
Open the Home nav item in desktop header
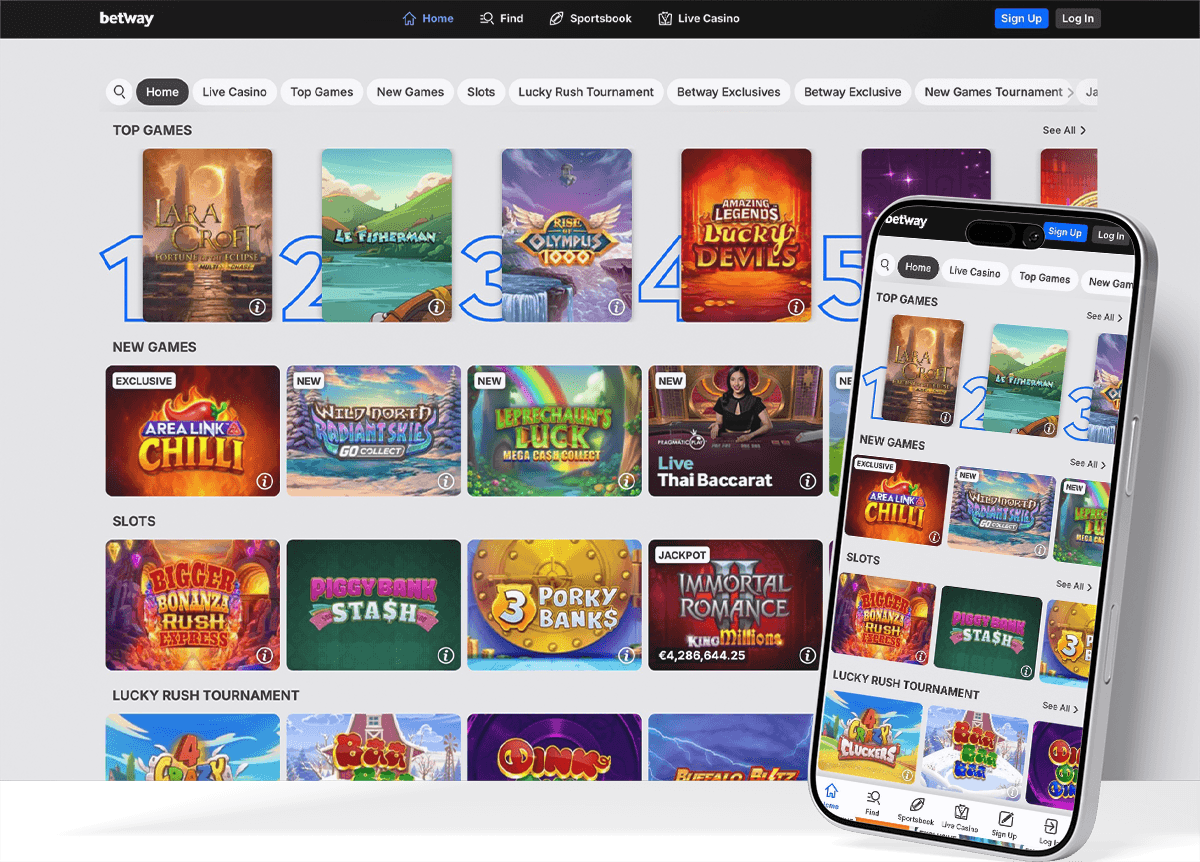pos(427,18)
